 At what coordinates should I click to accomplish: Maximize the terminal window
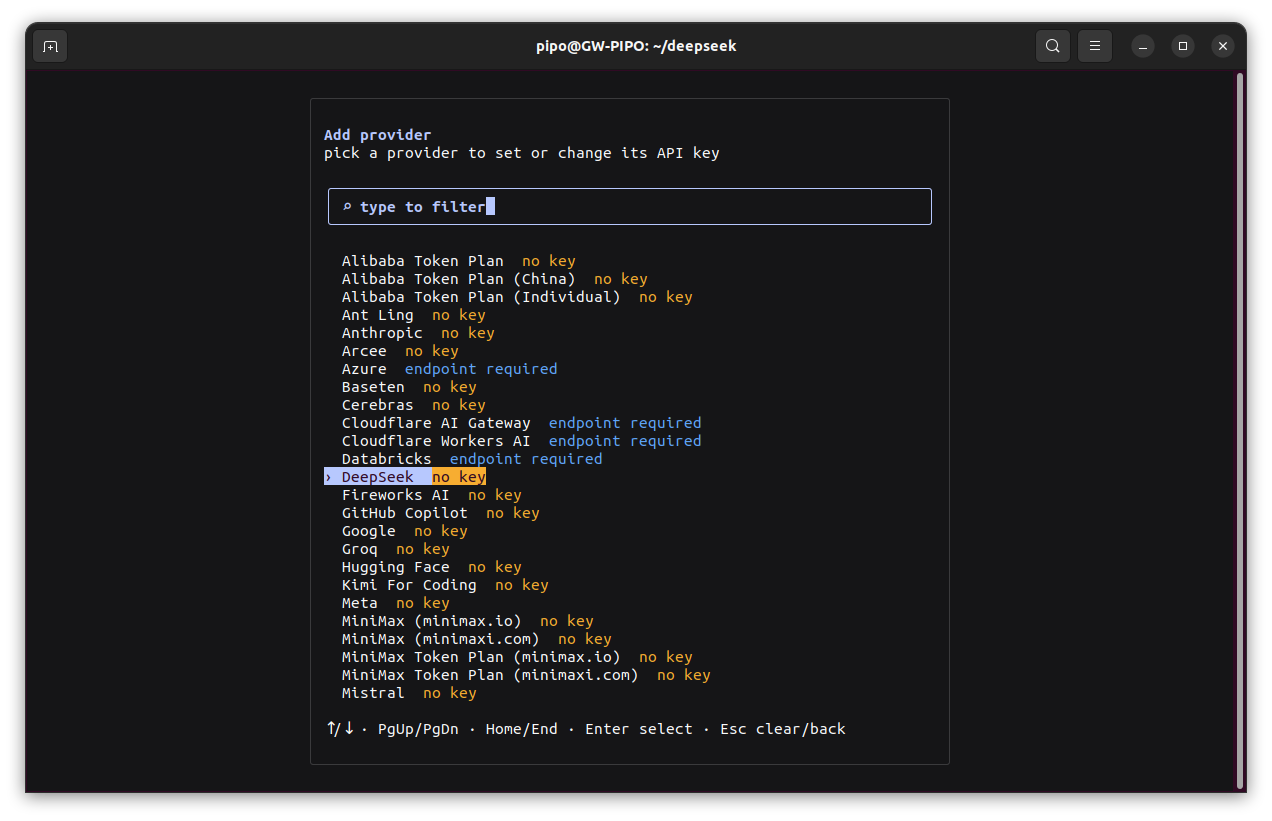click(1183, 46)
